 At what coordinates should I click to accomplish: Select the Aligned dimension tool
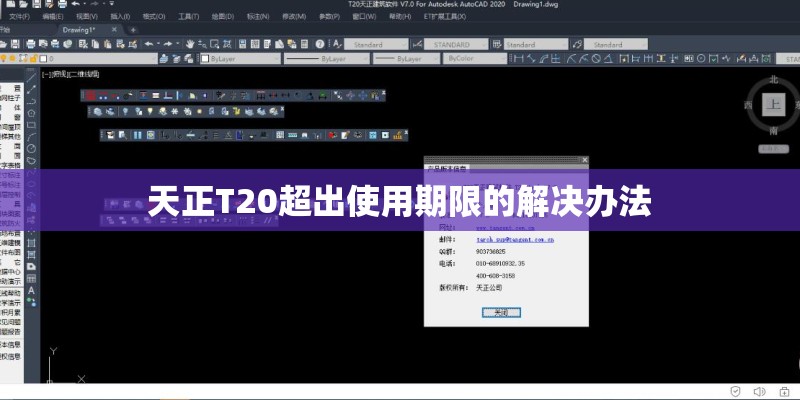tap(531, 59)
